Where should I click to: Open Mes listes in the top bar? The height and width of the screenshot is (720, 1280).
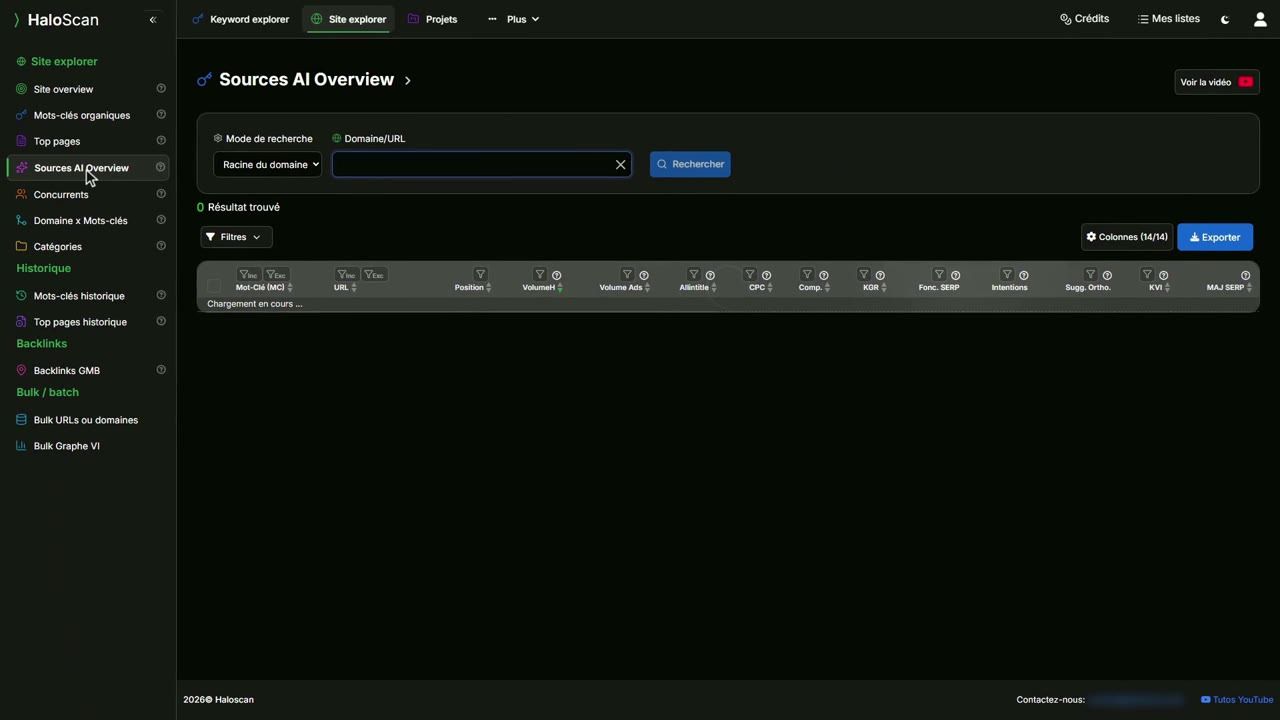(1169, 19)
